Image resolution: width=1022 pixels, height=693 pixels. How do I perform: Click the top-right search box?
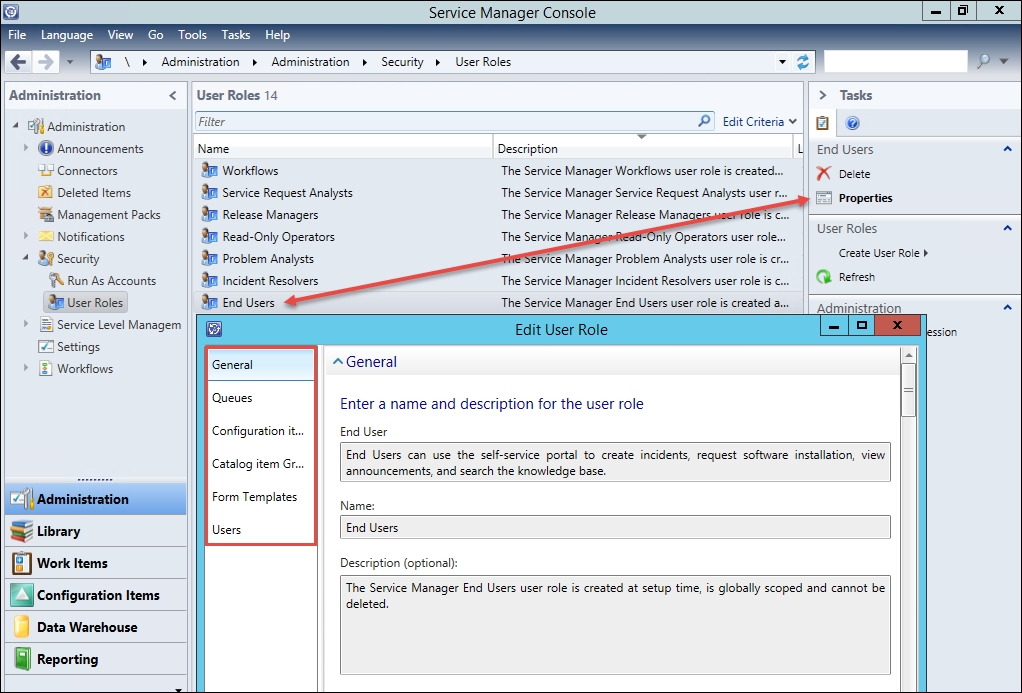pos(896,61)
